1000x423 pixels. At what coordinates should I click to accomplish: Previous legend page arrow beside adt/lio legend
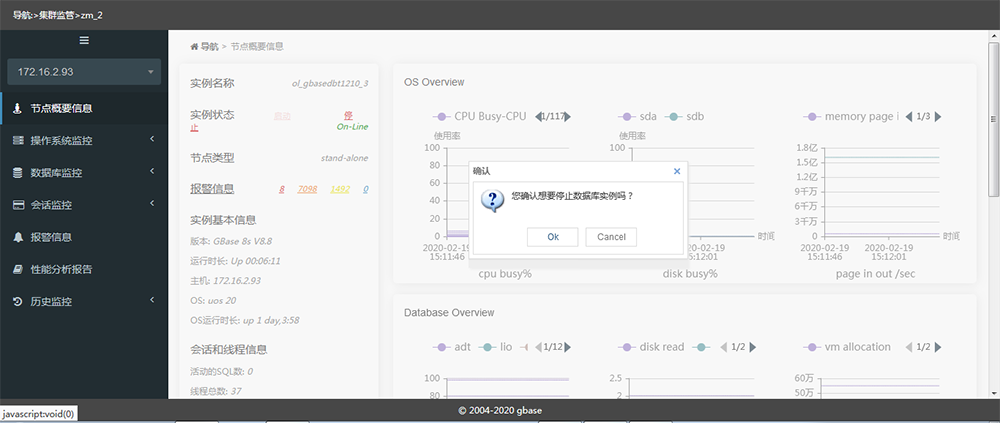pos(538,347)
